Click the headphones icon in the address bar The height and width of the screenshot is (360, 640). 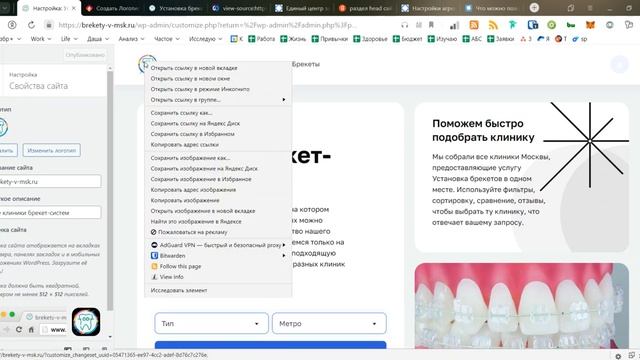(x=404, y=25)
